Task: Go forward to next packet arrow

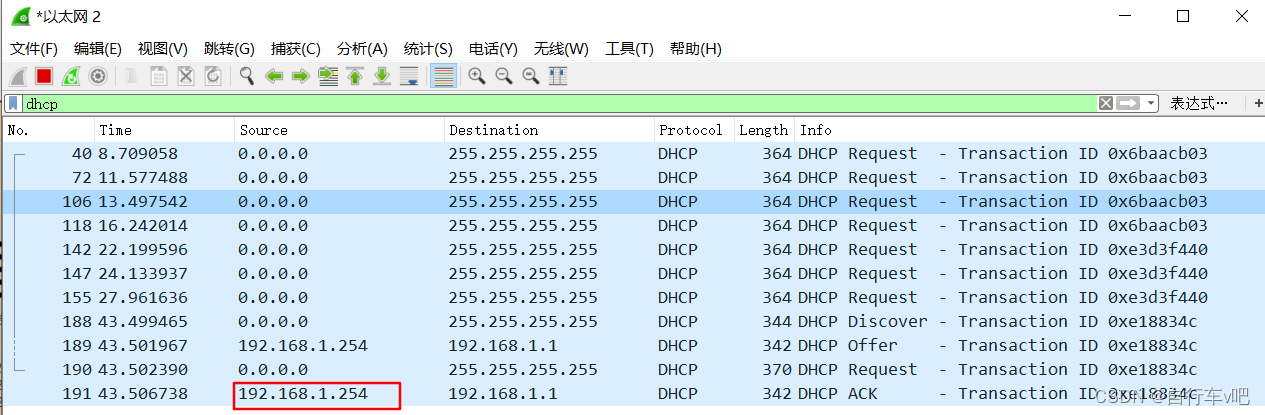Action: (x=301, y=76)
